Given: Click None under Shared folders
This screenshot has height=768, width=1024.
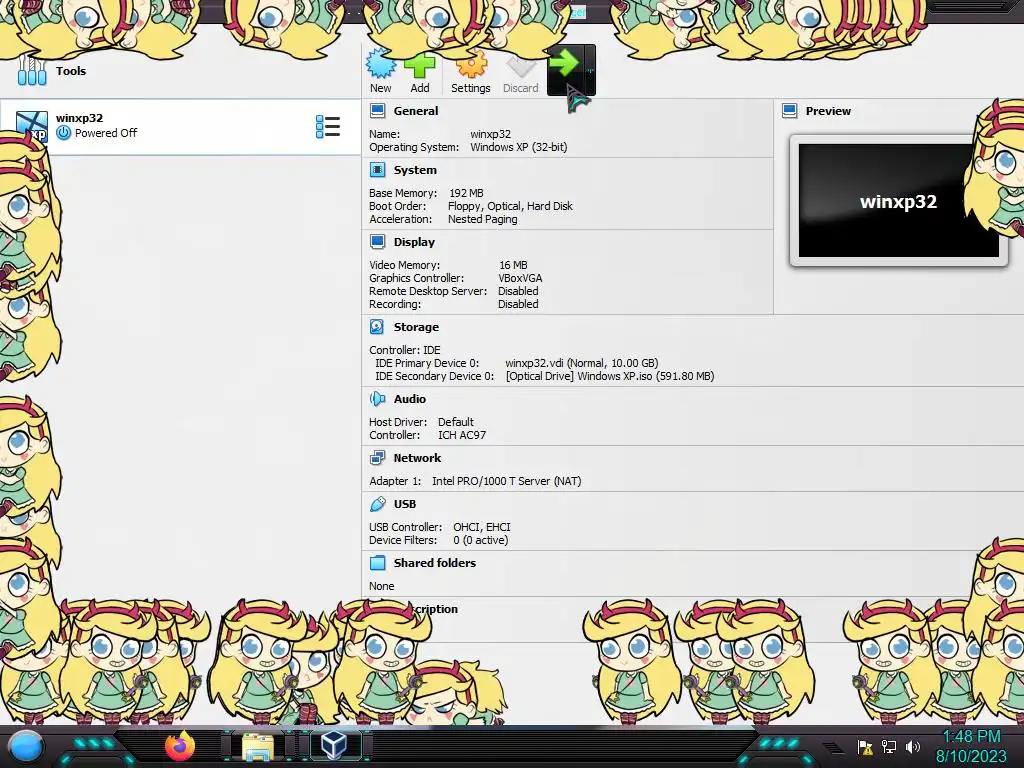Looking at the screenshot, I should pos(381,586).
